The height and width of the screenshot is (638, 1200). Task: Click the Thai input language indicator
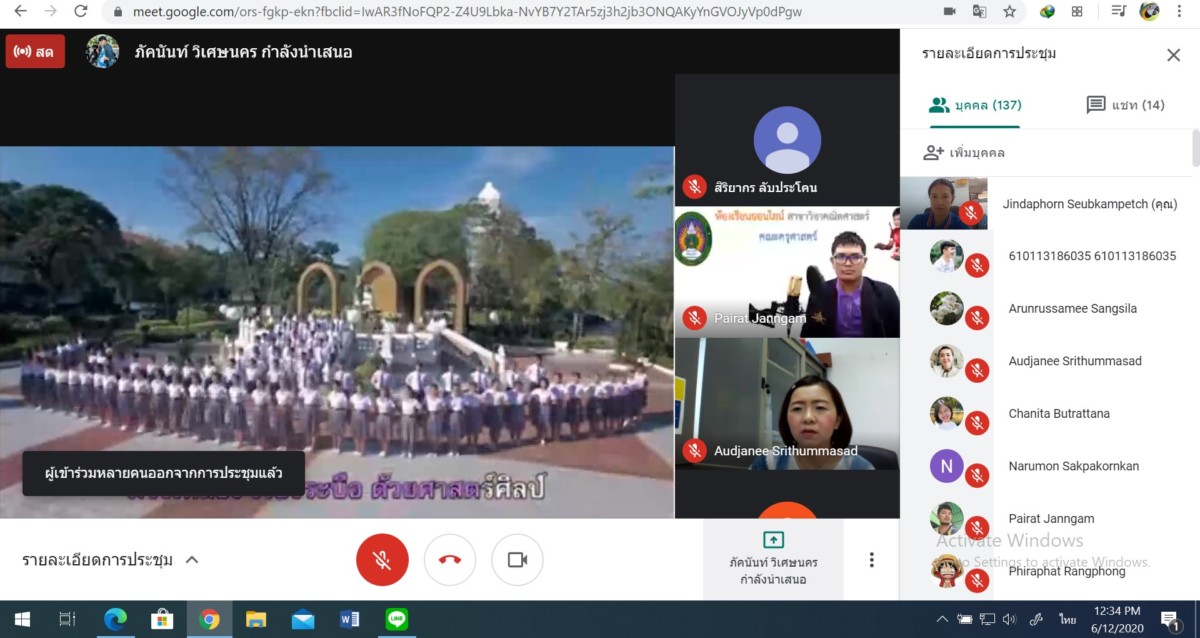coord(1067,619)
